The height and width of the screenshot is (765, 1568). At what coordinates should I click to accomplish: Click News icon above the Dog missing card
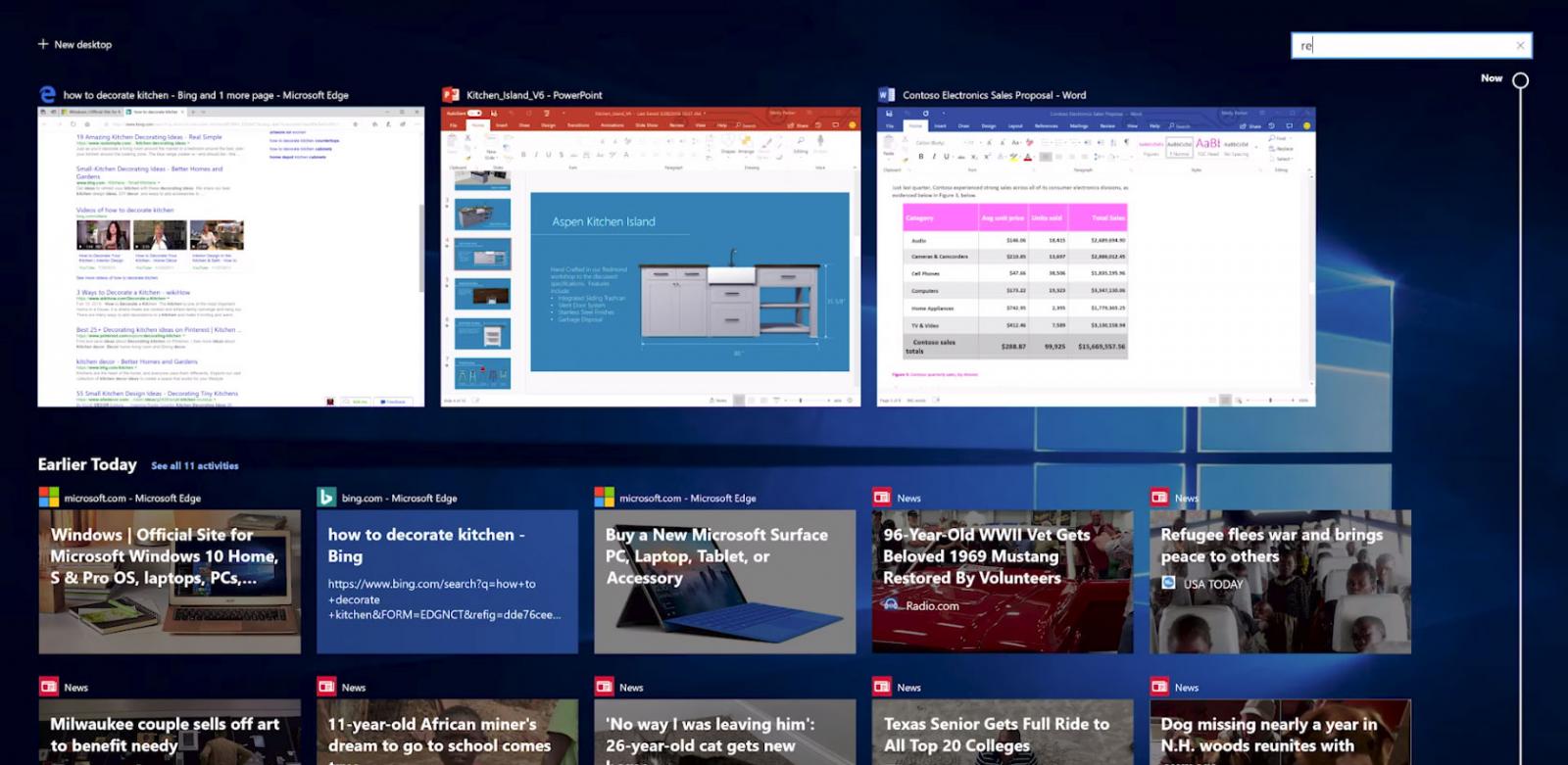1159,687
